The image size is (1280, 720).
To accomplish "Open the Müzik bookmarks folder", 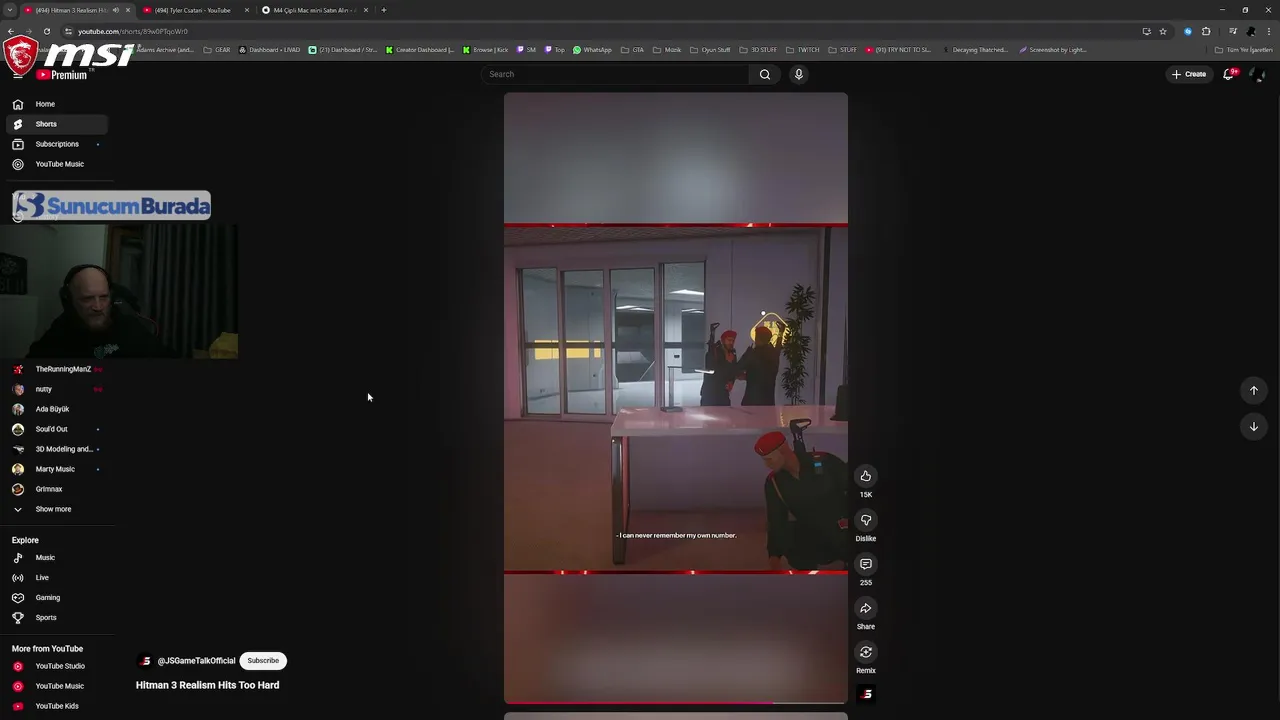I will click(667, 50).
